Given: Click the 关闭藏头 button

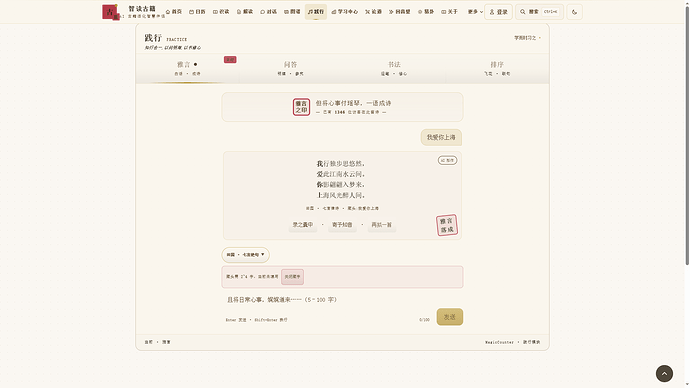Looking at the screenshot, I should (x=292, y=277).
